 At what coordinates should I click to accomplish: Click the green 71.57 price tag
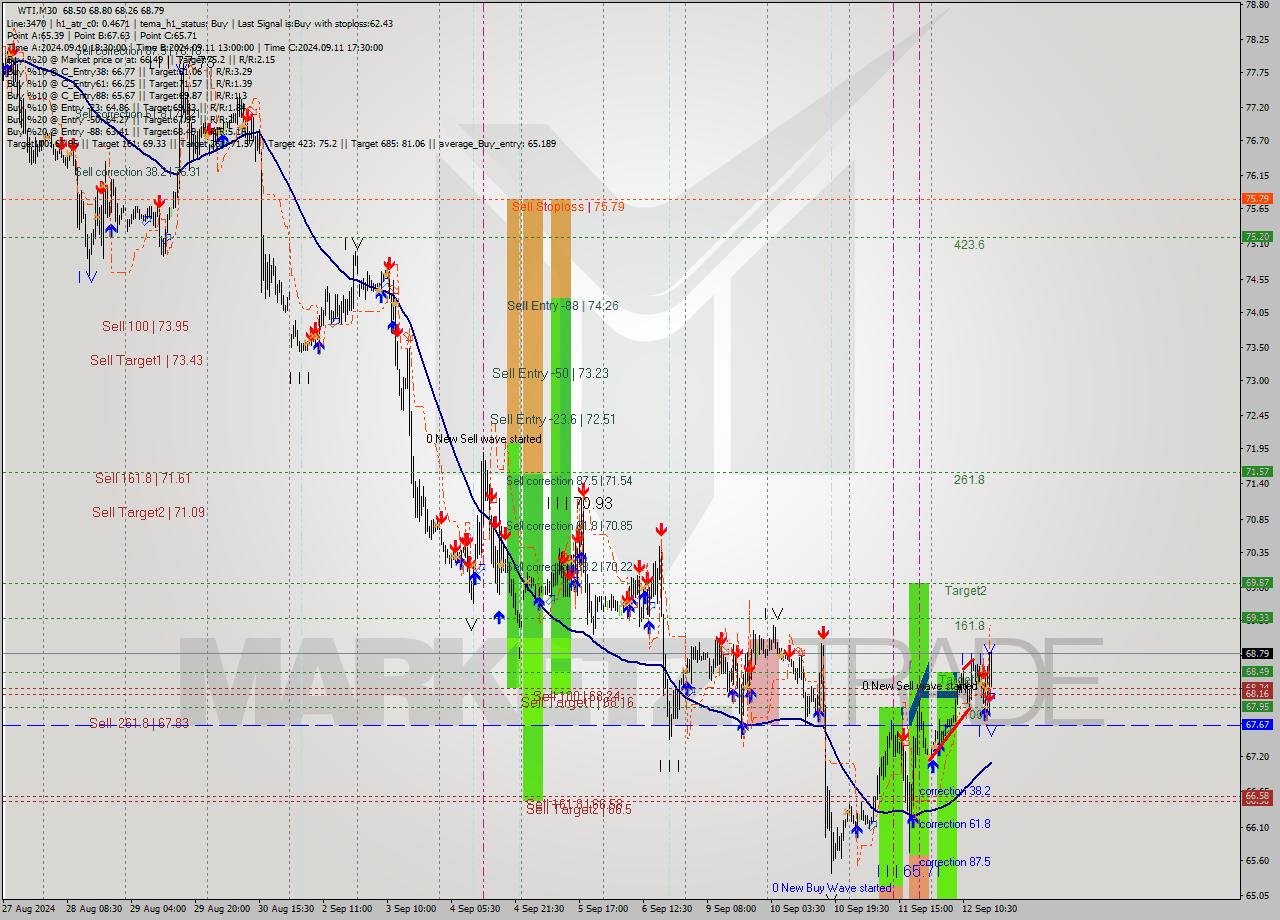point(1256,472)
